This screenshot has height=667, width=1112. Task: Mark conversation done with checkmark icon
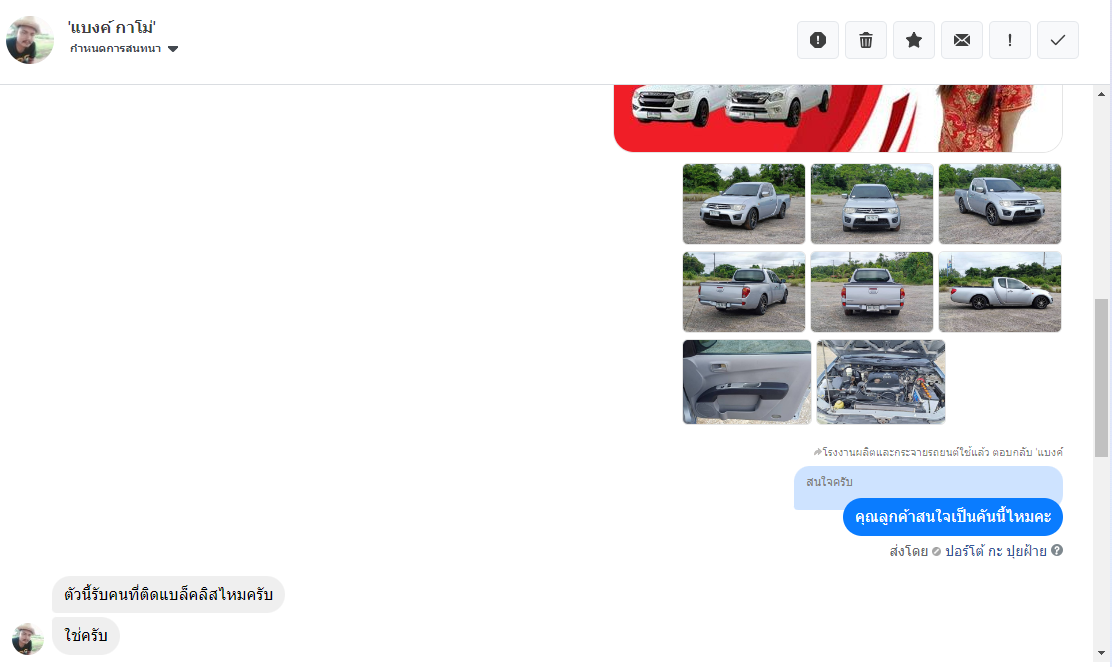pyautogui.click(x=1057, y=40)
